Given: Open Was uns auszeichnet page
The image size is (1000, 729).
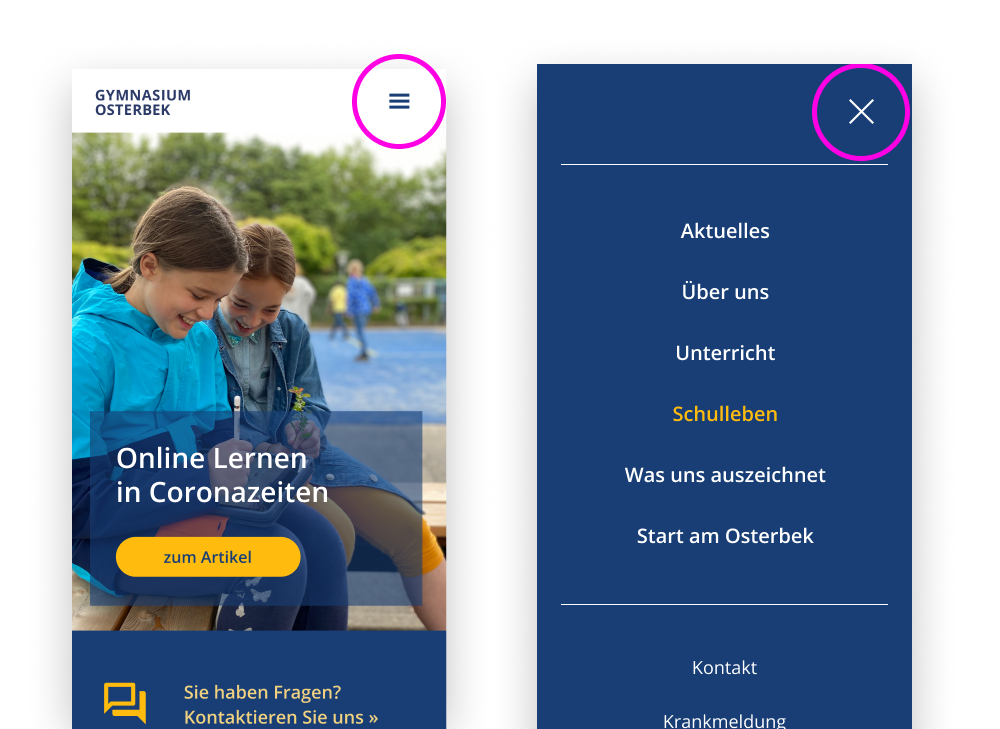Looking at the screenshot, I should [x=724, y=475].
